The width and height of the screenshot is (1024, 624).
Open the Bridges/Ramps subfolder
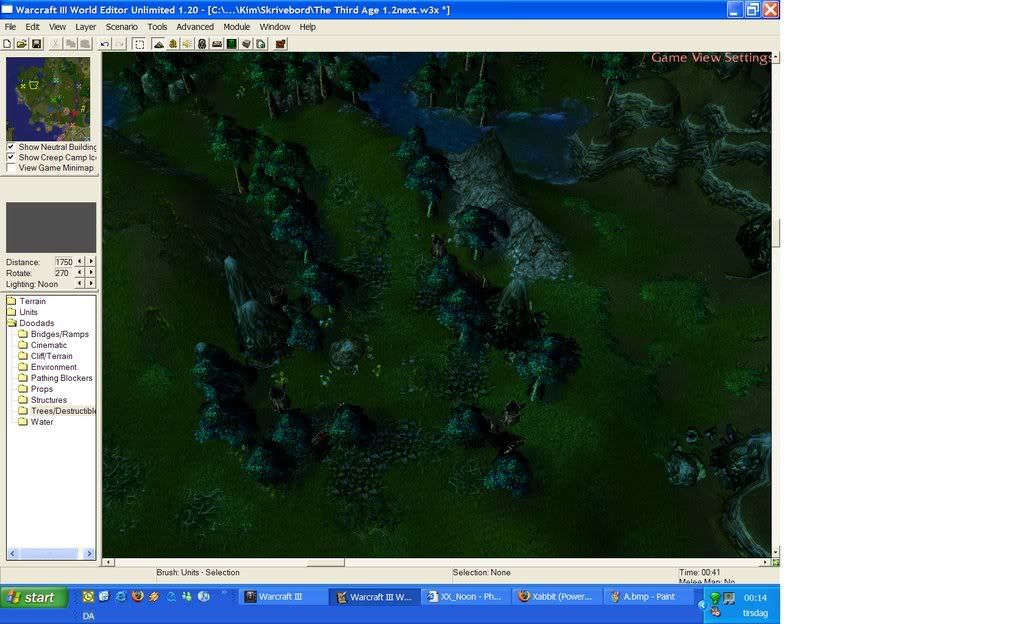point(54,334)
